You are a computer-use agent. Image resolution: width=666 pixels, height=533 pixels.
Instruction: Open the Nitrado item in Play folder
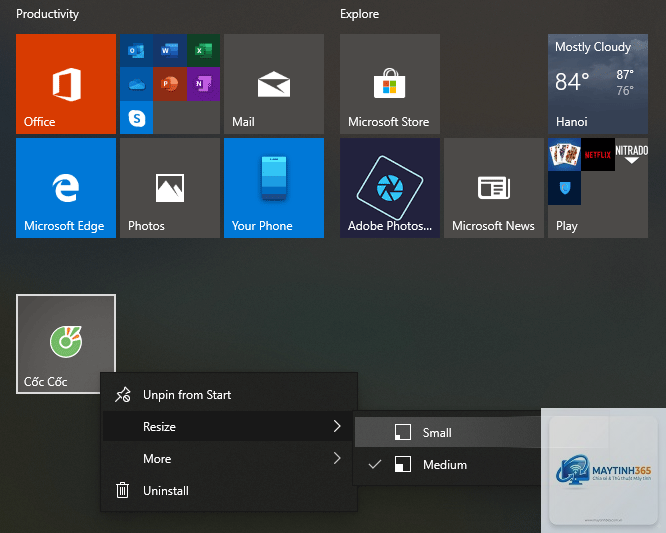coord(632,155)
